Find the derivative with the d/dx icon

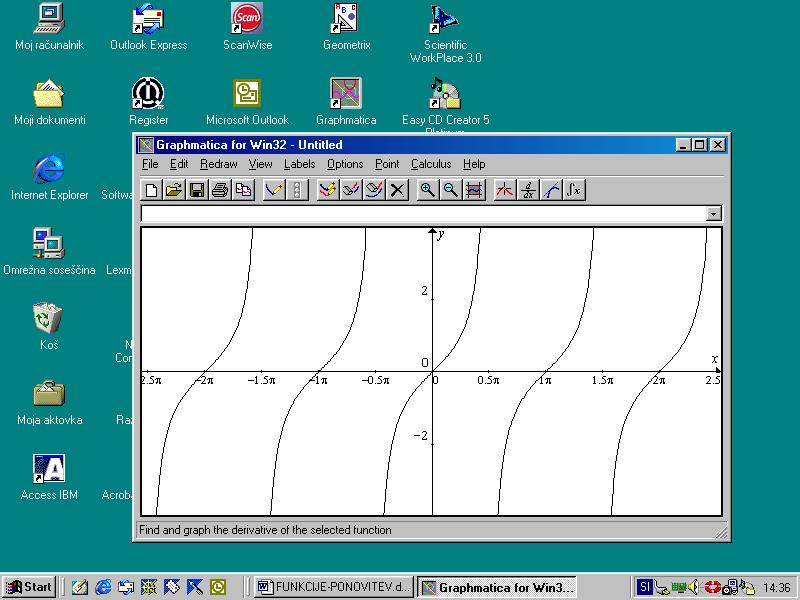pos(528,190)
